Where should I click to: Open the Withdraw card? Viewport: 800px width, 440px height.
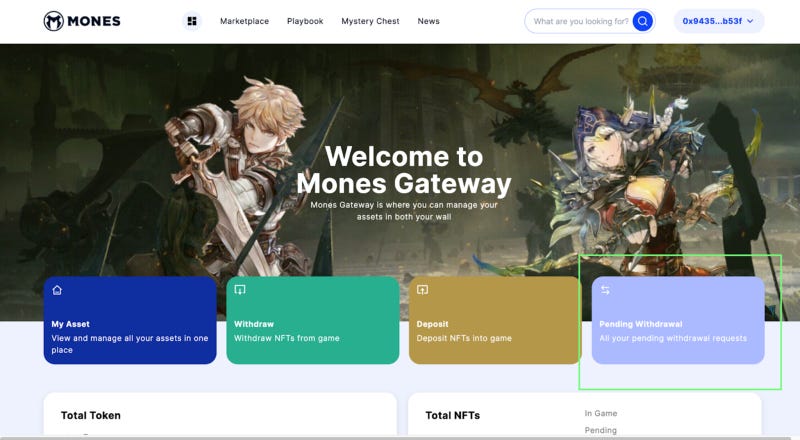(x=313, y=320)
